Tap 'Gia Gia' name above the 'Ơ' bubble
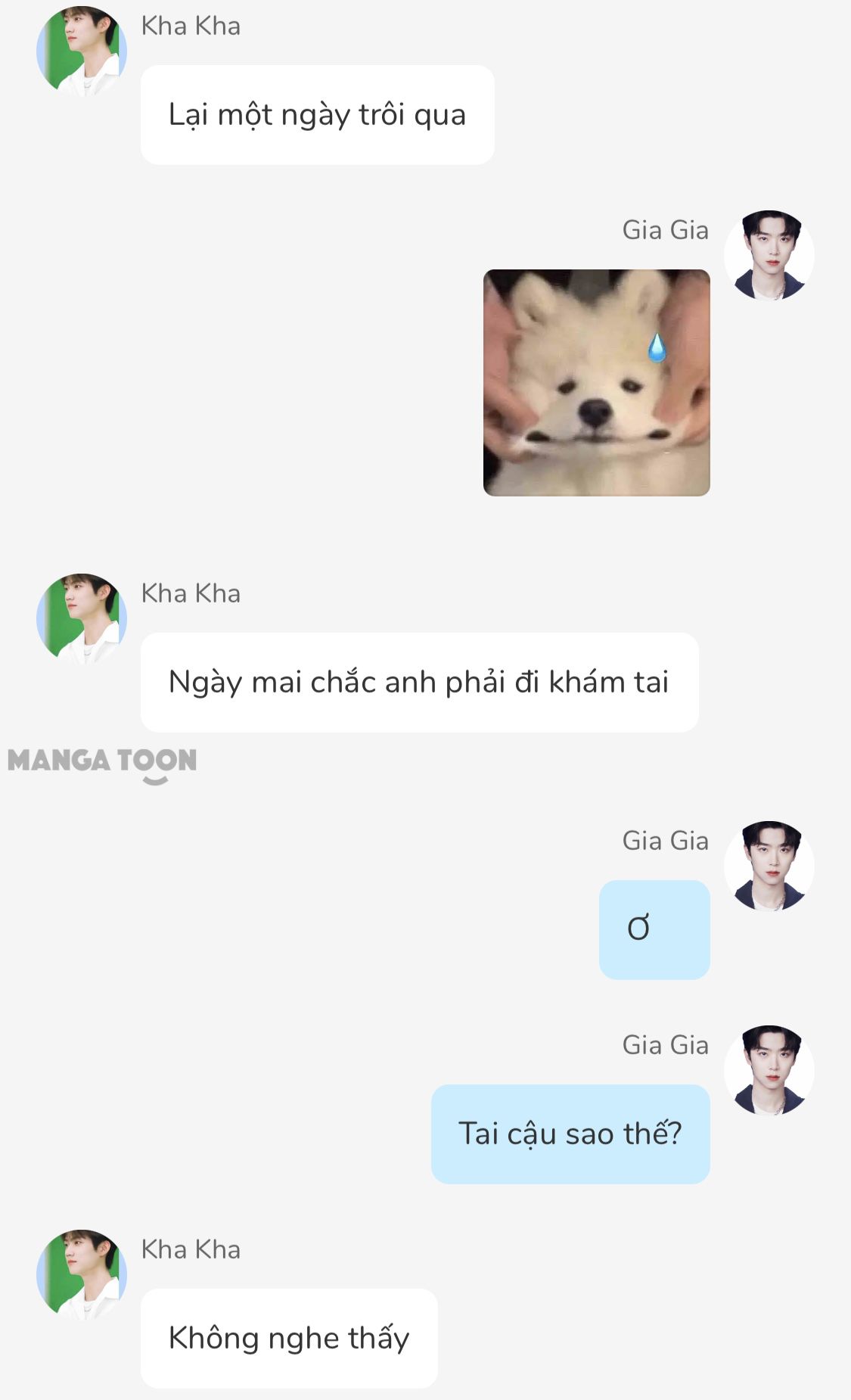Screen dimensions: 851x1400 pos(666,841)
